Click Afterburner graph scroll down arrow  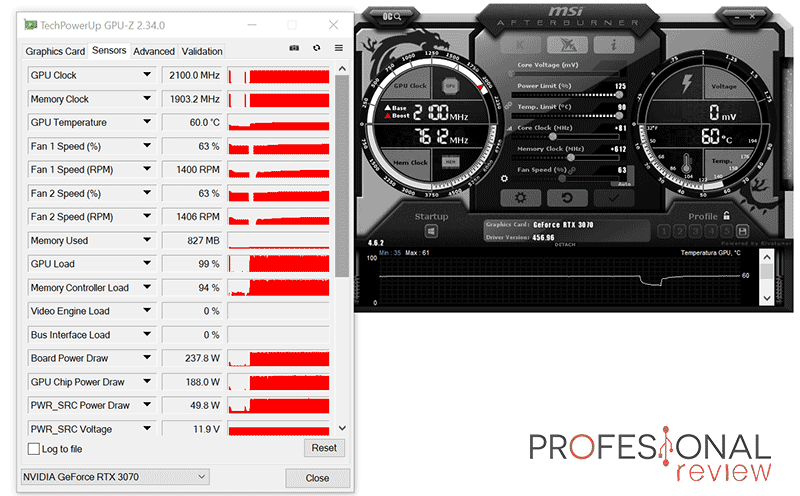[767, 297]
